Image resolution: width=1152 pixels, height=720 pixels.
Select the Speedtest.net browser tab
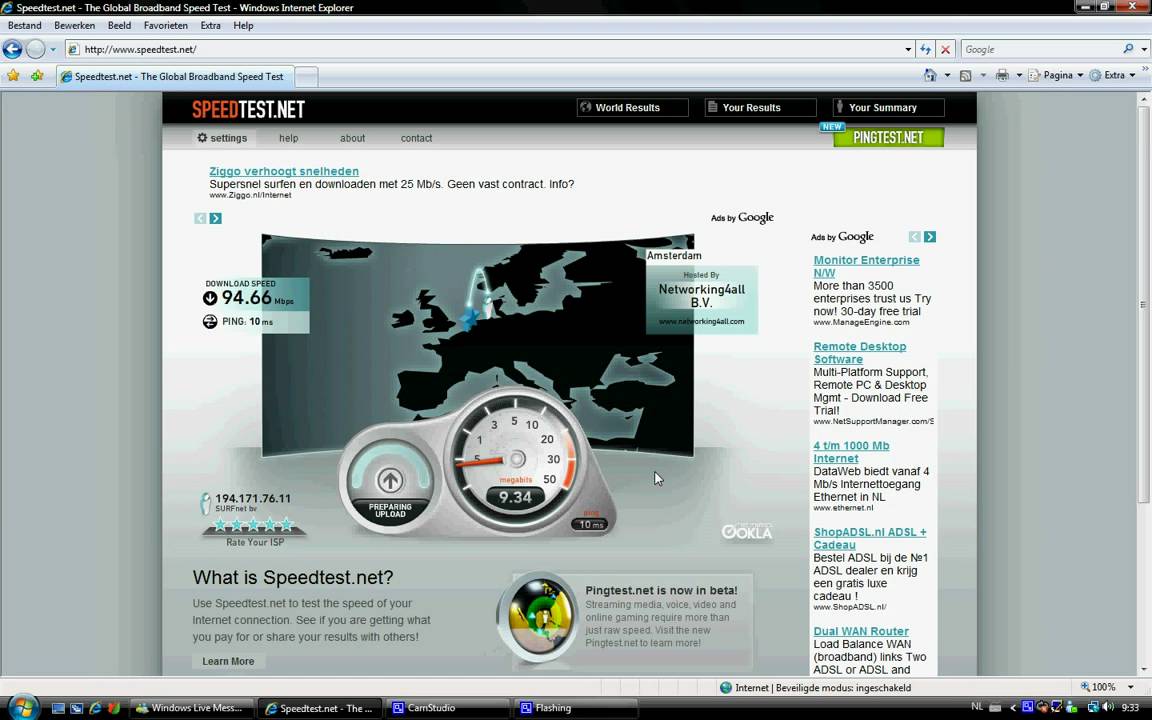pyautogui.click(x=175, y=76)
